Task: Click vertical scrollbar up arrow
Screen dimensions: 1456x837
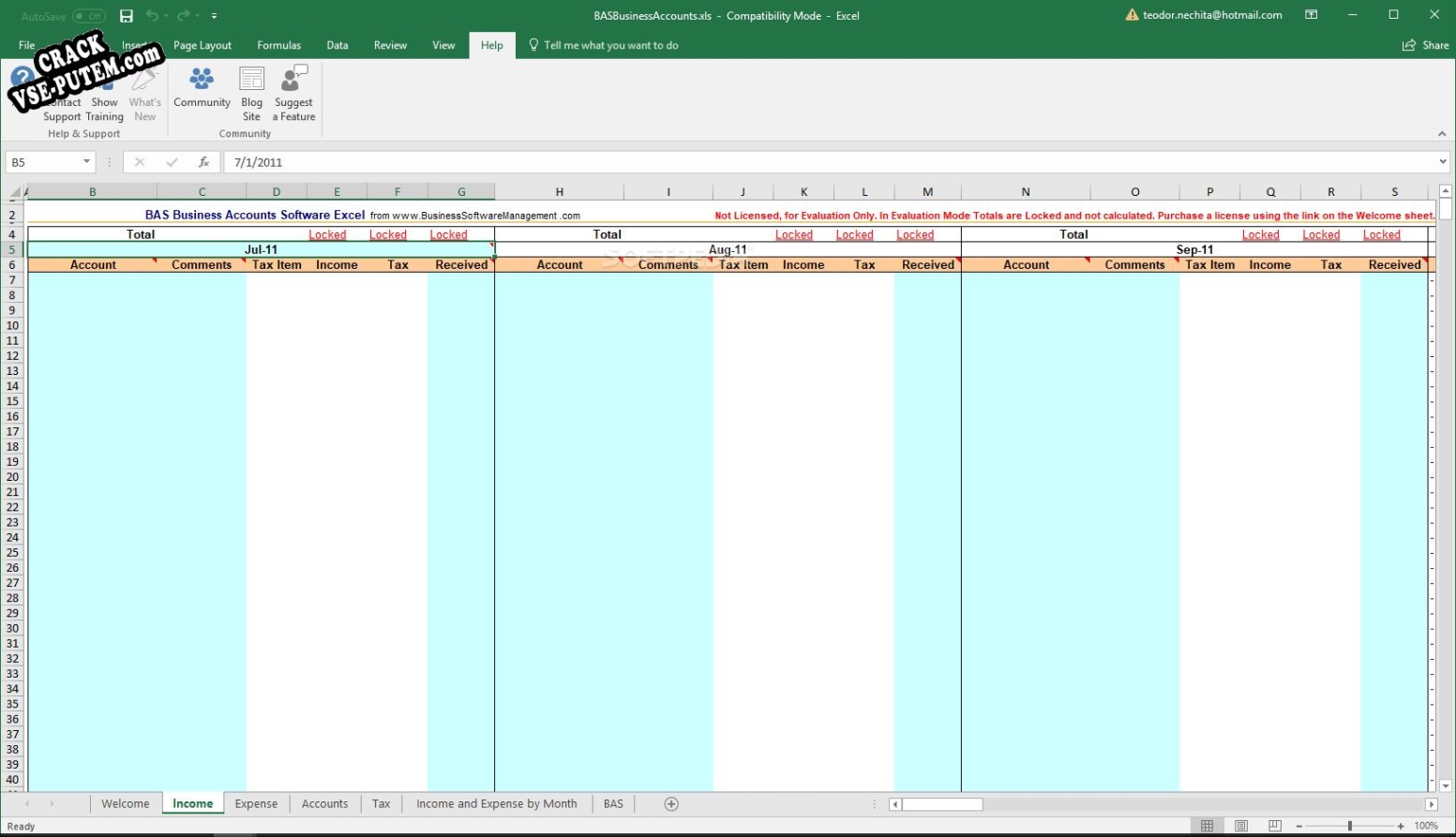Action: pos(1446,191)
